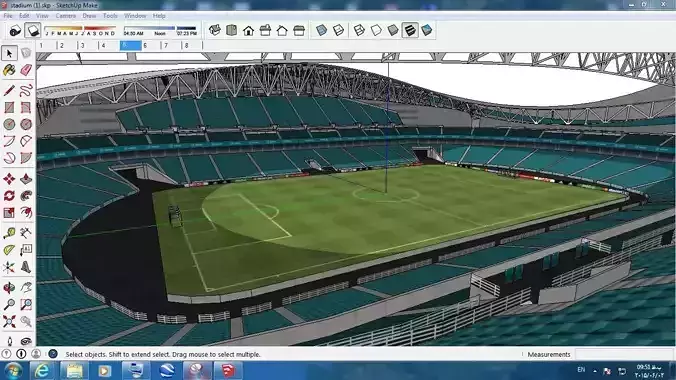The width and height of the screenshot is (676, 380).
Task: Switch to Front view house icon
Action: 248,30
